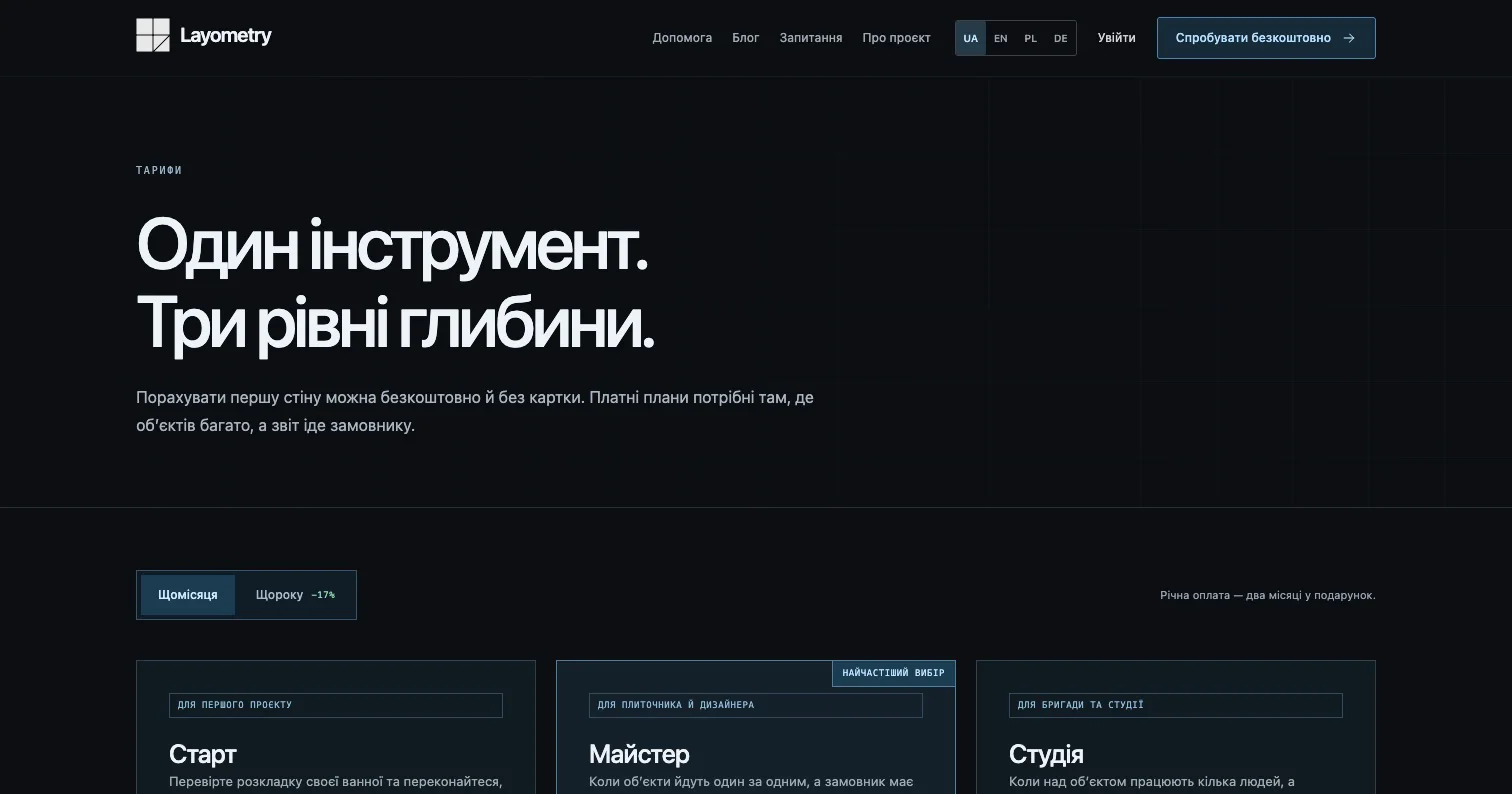The image size is (1512, 794).
Task: Click the Три рівні глибини headline
Action: (396, 323)
